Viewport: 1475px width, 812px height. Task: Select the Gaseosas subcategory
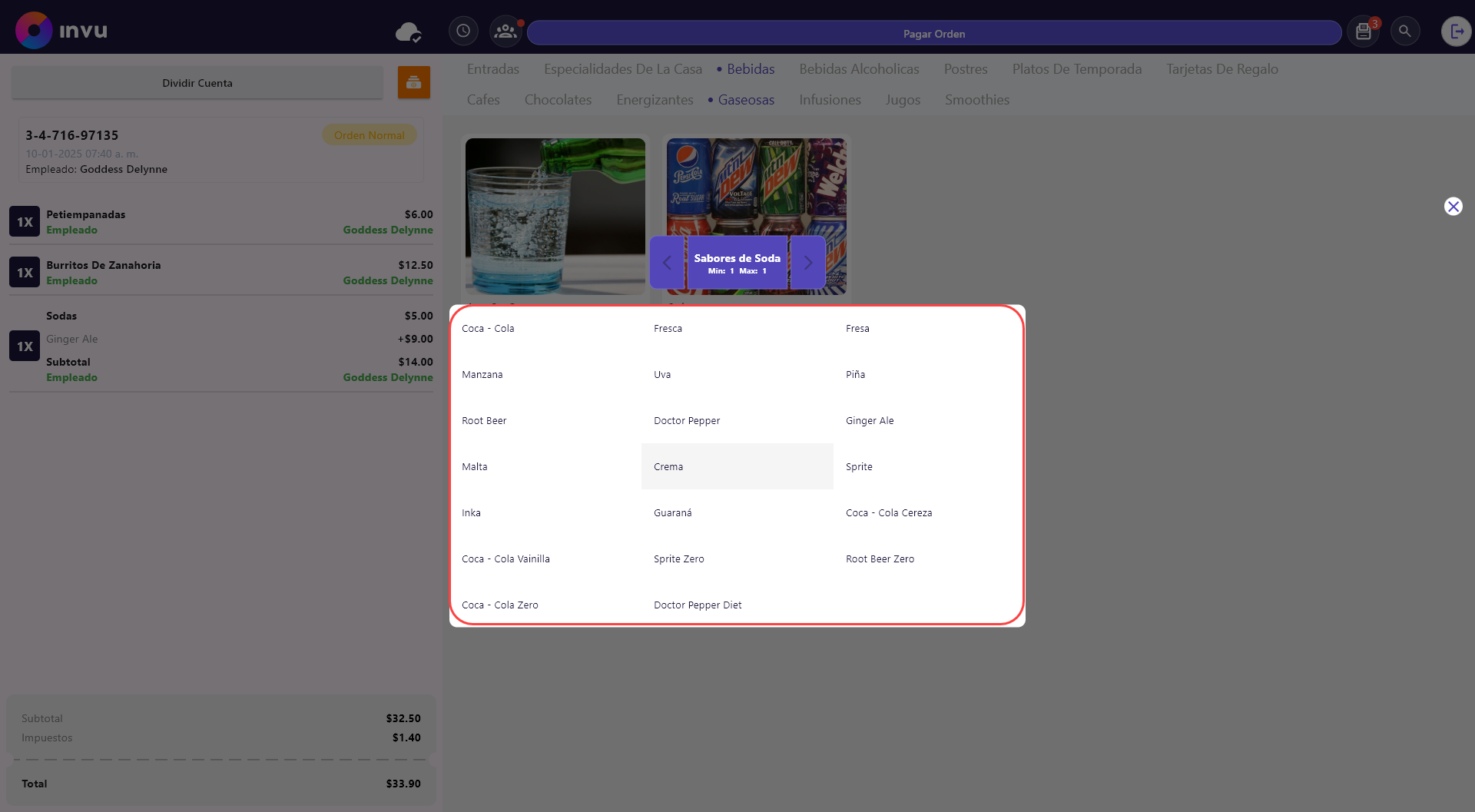pos(746,100)
